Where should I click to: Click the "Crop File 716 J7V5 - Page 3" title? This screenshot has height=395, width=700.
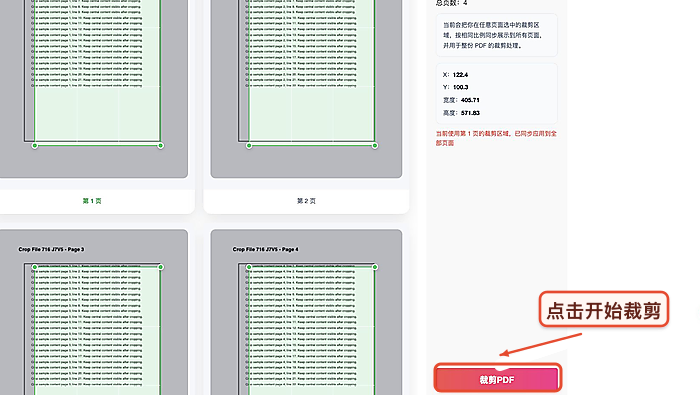tap(51, 249)
